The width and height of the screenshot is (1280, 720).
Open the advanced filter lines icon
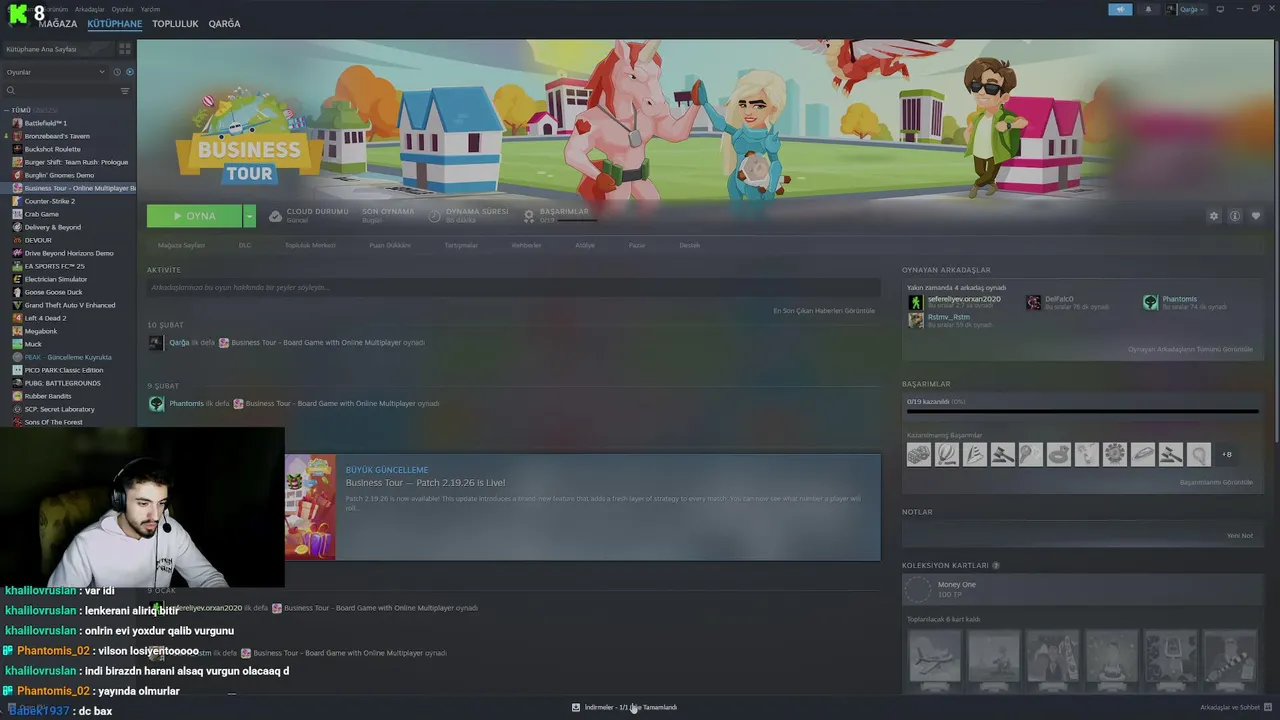point(125,91)
